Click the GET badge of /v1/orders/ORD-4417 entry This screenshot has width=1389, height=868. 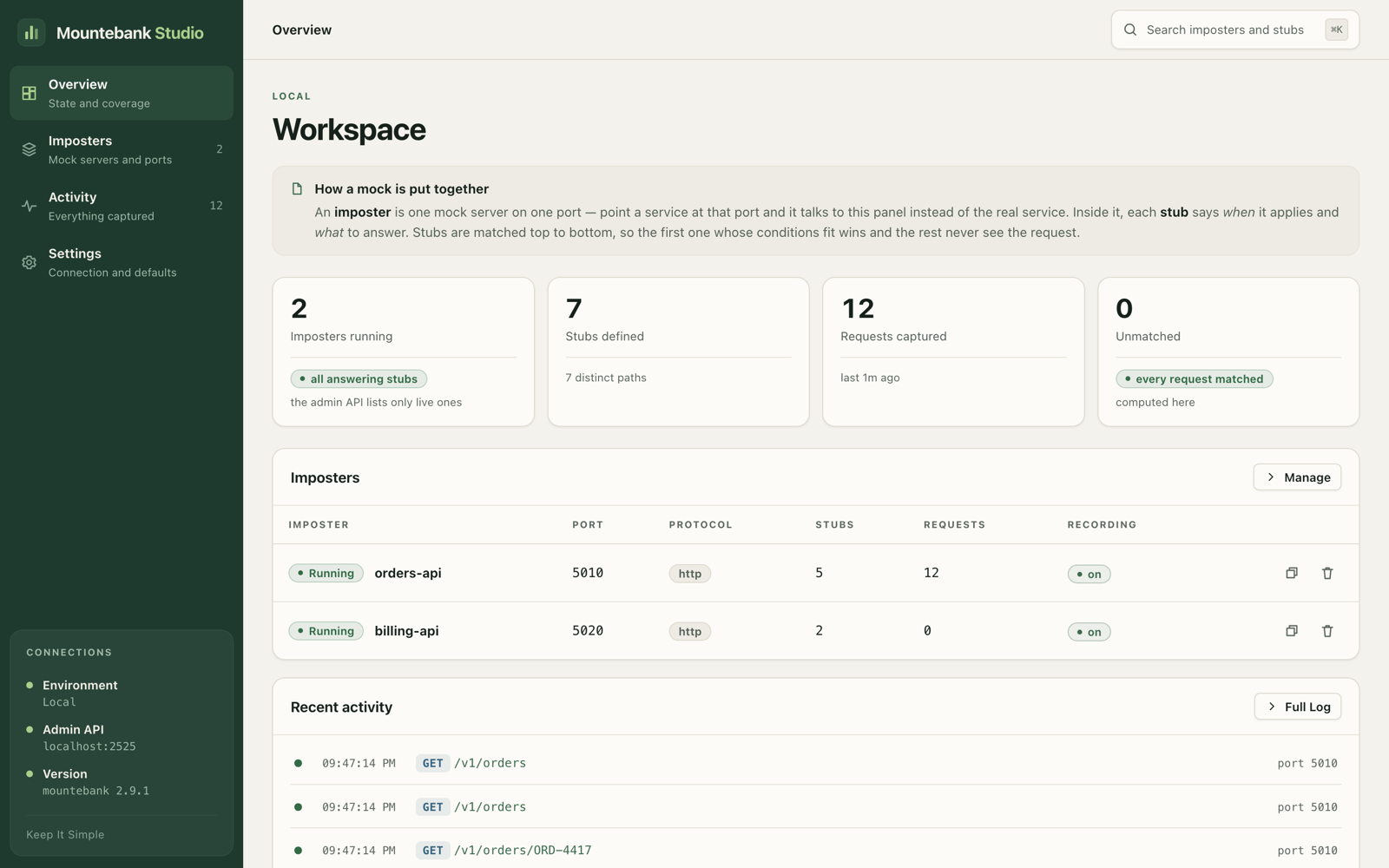432,851
